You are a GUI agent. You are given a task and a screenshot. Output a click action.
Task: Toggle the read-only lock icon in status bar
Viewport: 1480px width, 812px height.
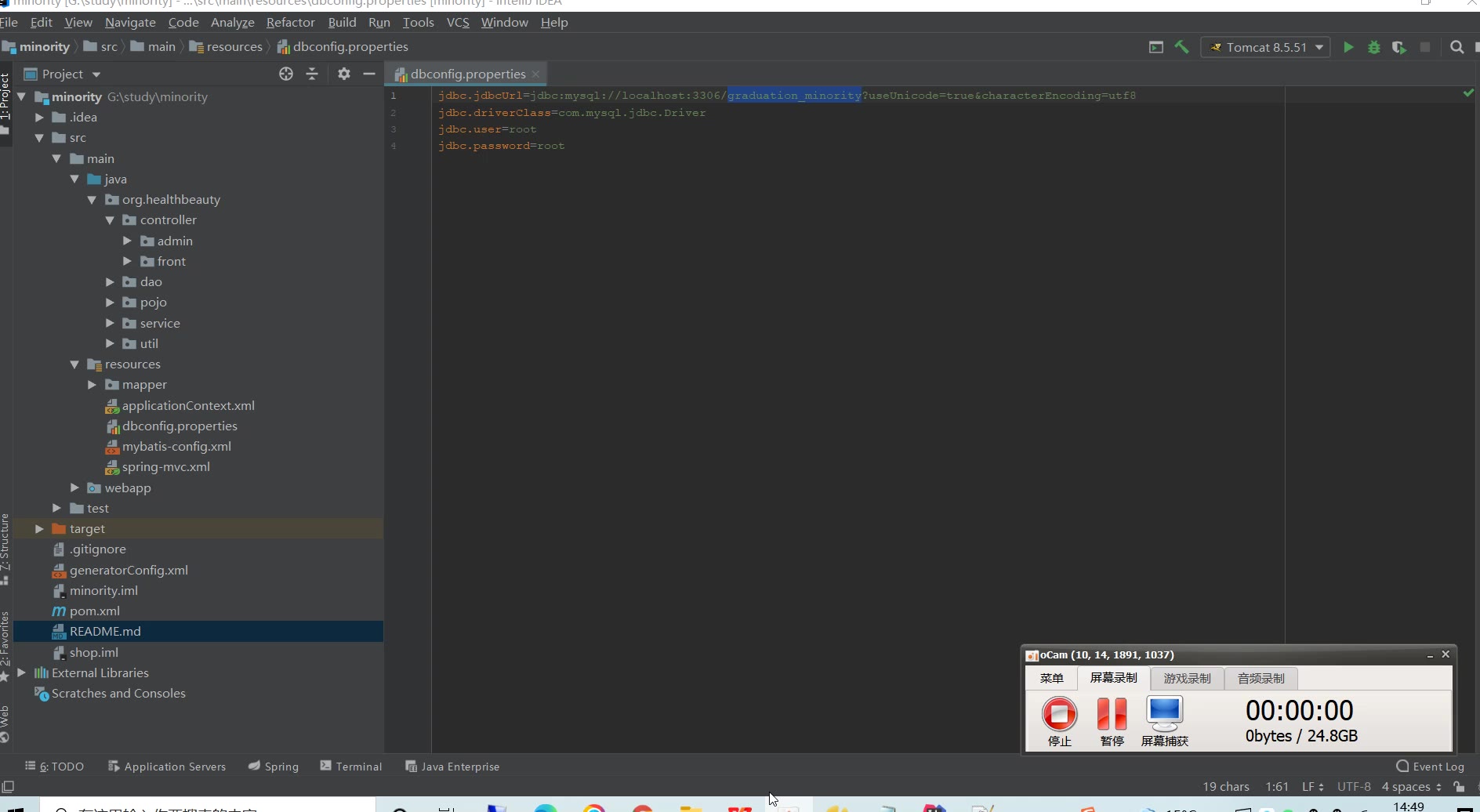click(x=1459, y=787)
